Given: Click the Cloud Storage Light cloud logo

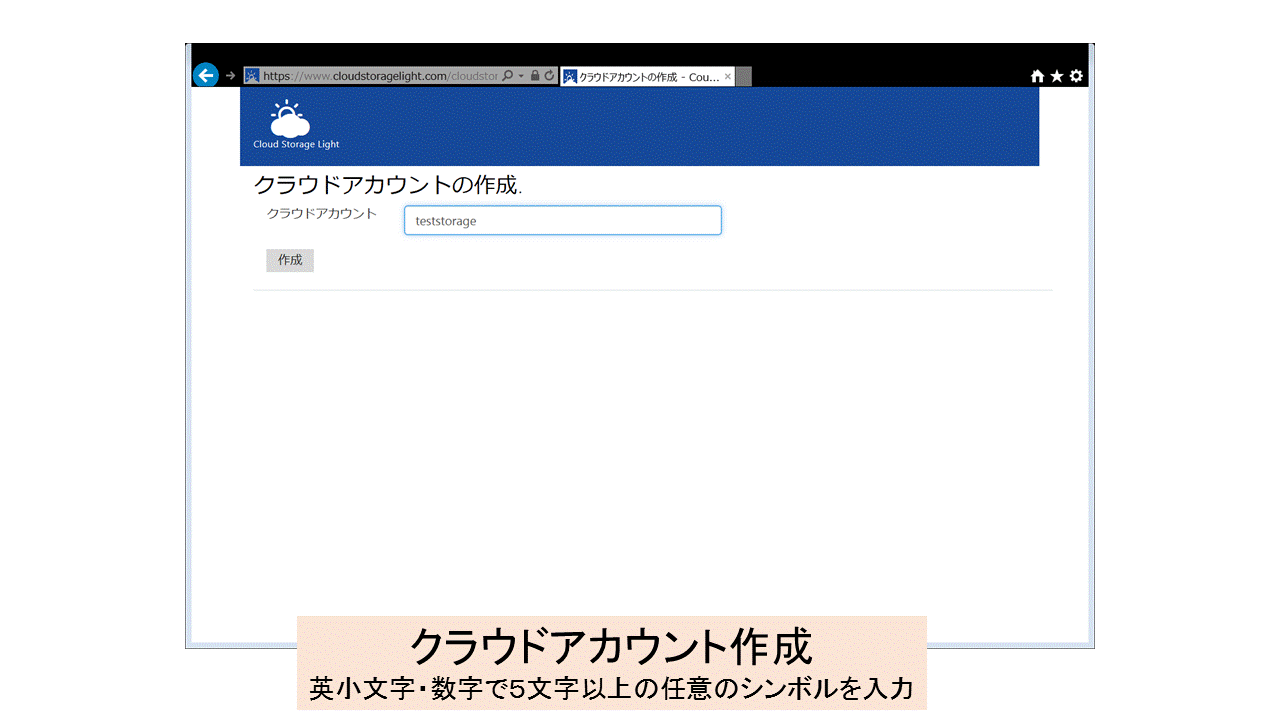Looking at the screenshot, I should pos(290,119).
